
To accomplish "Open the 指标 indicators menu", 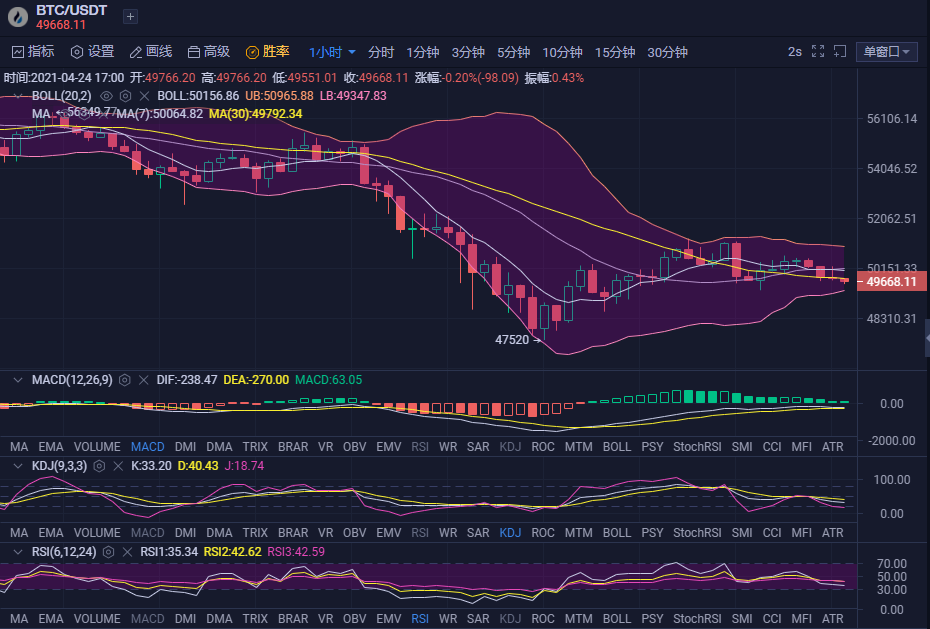I will pos(33,52).
